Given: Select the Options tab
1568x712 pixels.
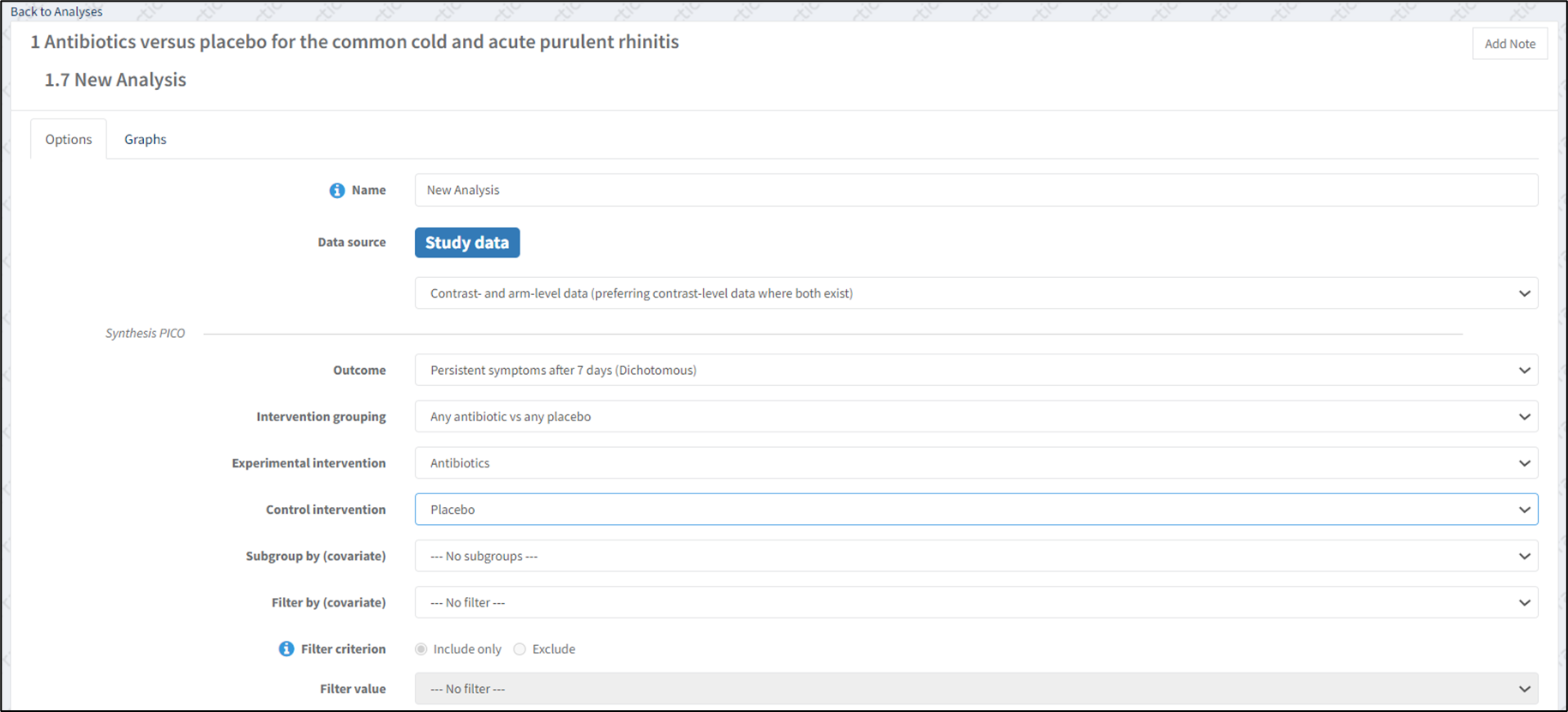Looking at the screenshot, I should pyautogui.click(x=69, y=139).
